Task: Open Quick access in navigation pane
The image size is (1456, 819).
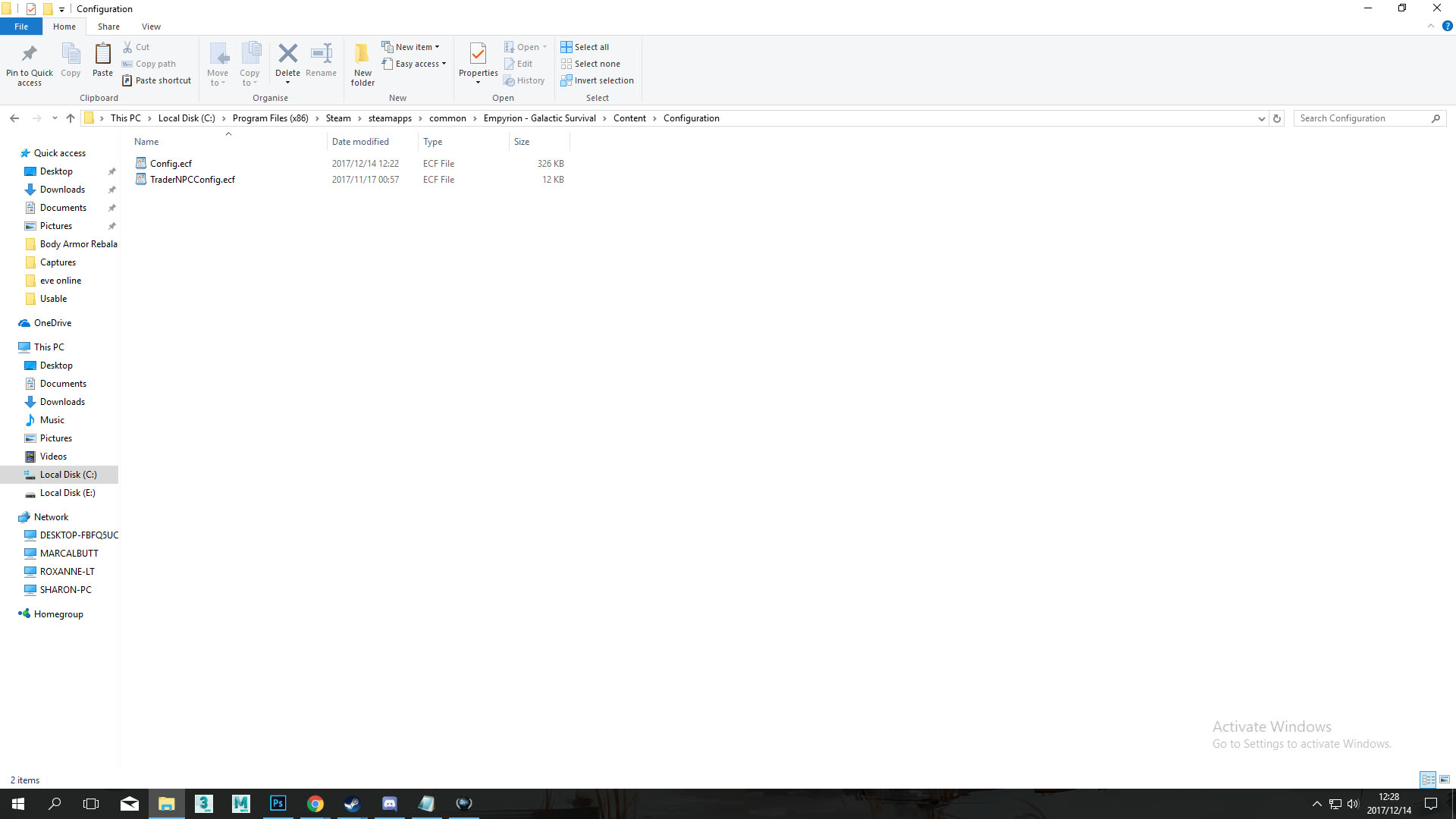Action: pos(59,153)
